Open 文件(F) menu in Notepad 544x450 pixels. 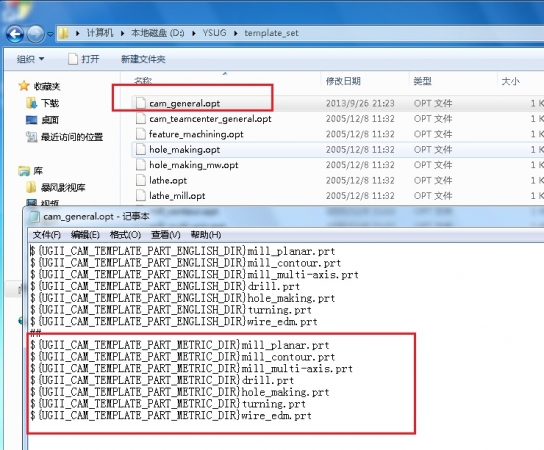coord(46,235)
